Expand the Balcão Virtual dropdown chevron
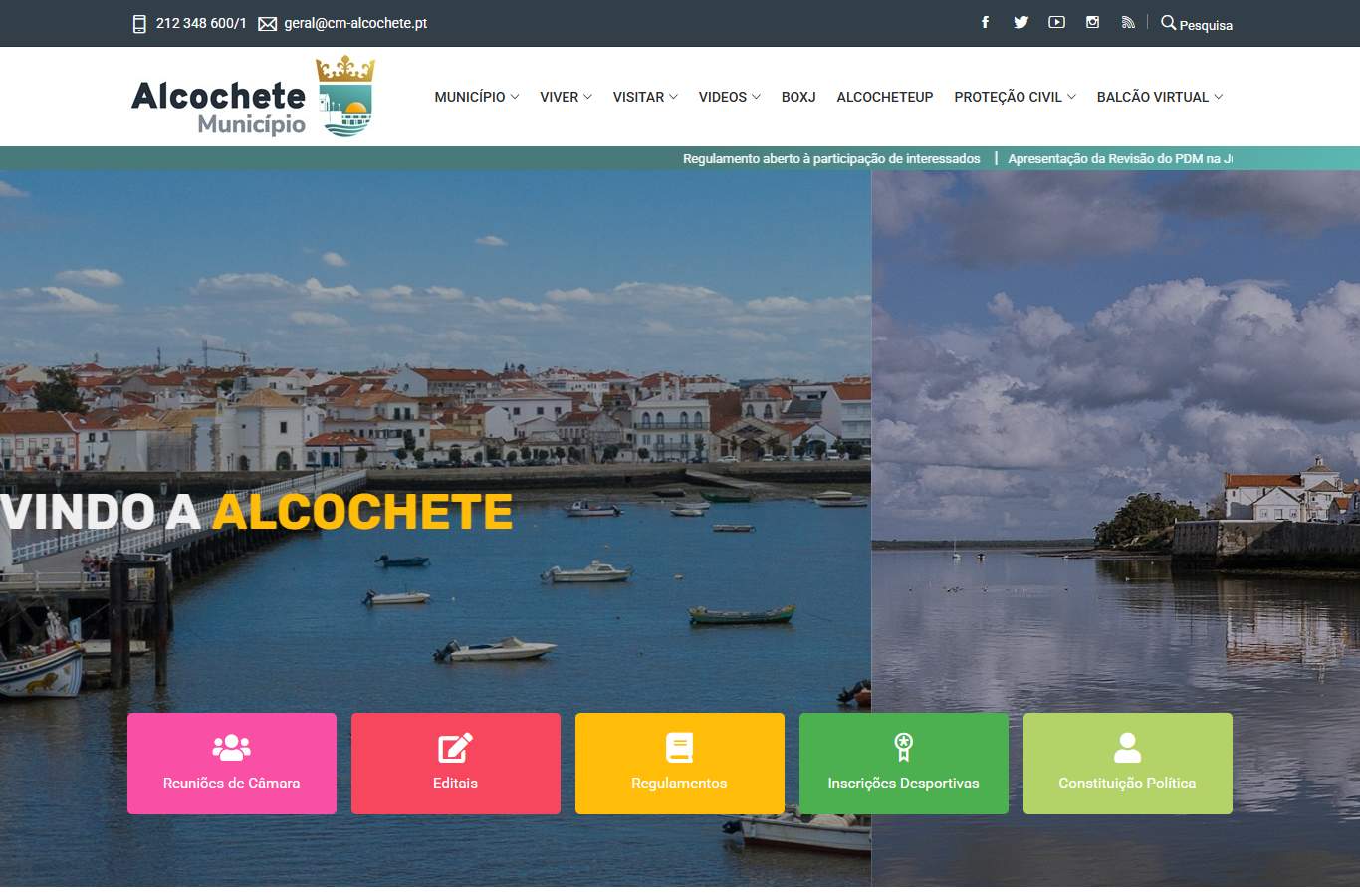Screen dimensions: 1360x896 coord(1219,97)
